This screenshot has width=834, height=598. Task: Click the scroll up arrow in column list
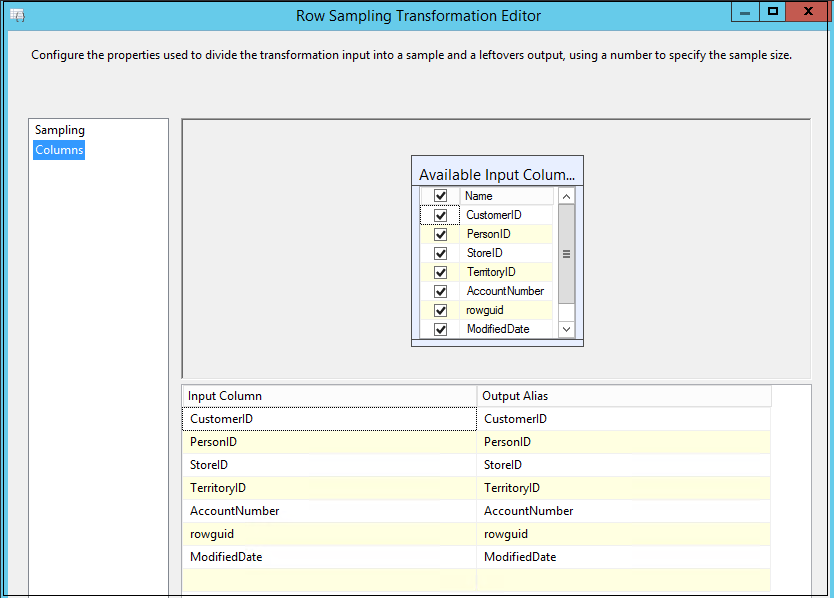pyautogui.click(x=566, y=197)
